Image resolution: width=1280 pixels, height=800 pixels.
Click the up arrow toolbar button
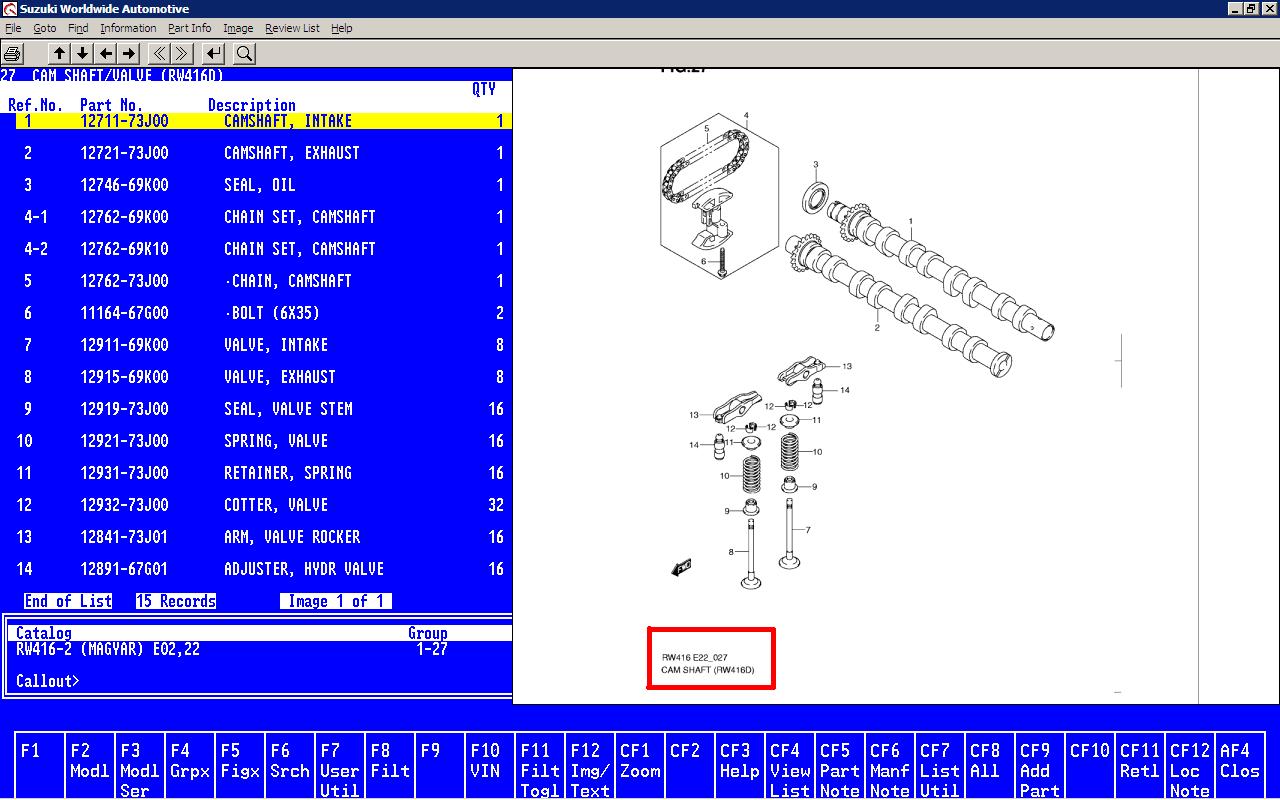coord(59,54)
